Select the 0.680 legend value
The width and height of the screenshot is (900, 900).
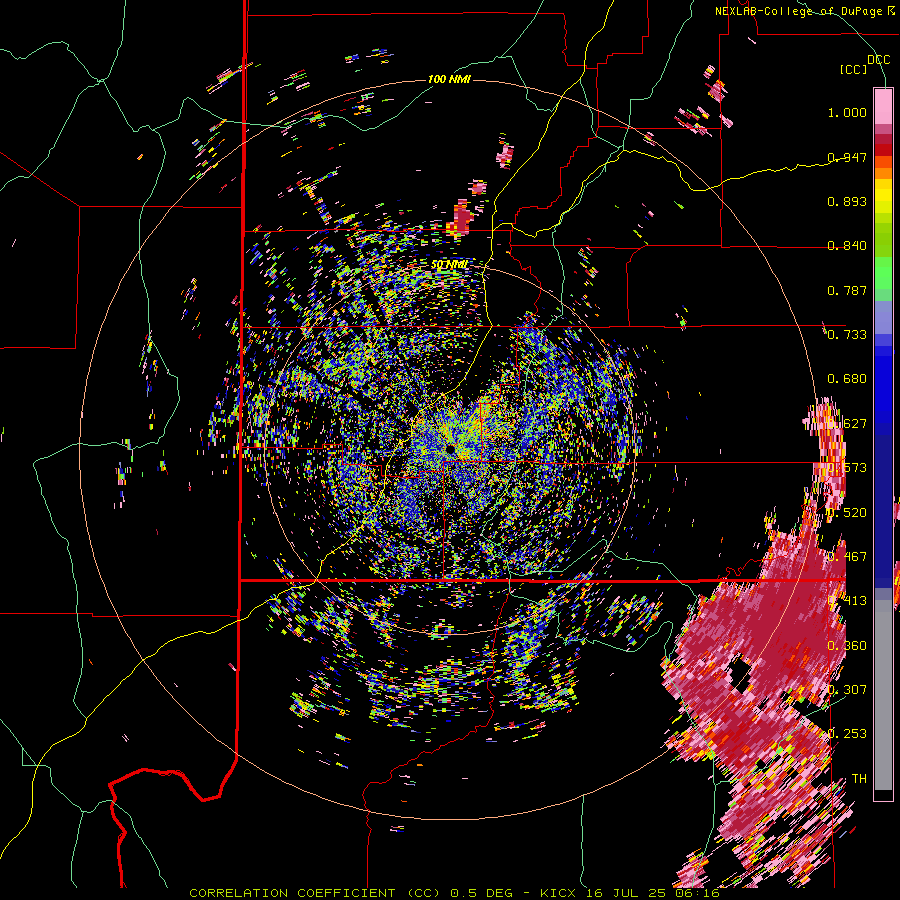point(847,379)
